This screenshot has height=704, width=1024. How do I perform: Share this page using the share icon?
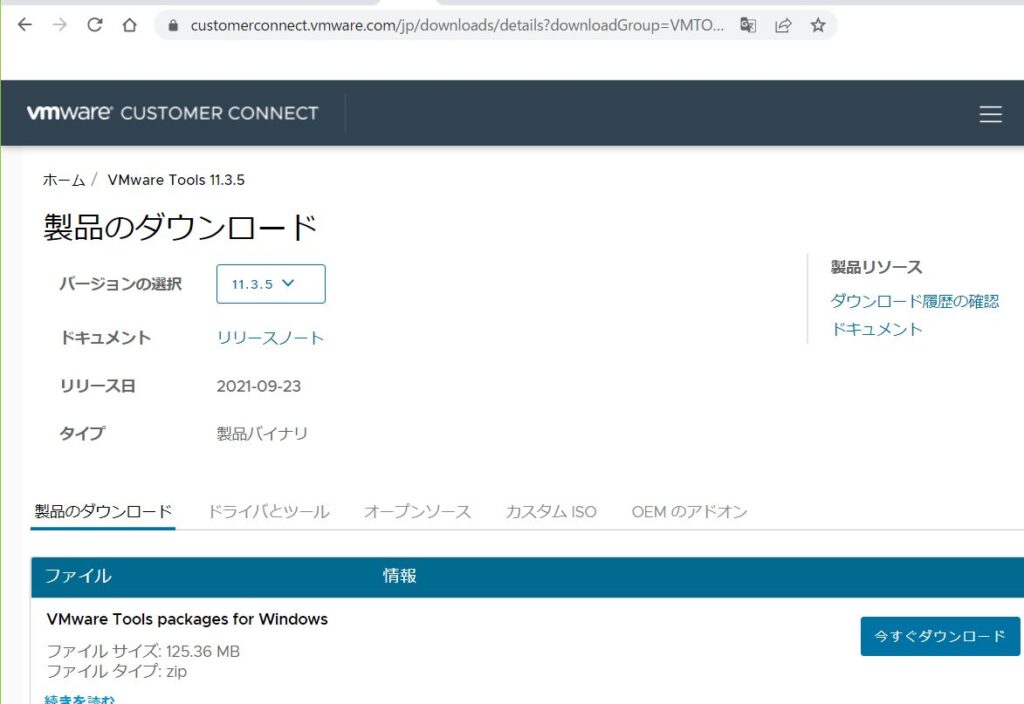[783, 25]
